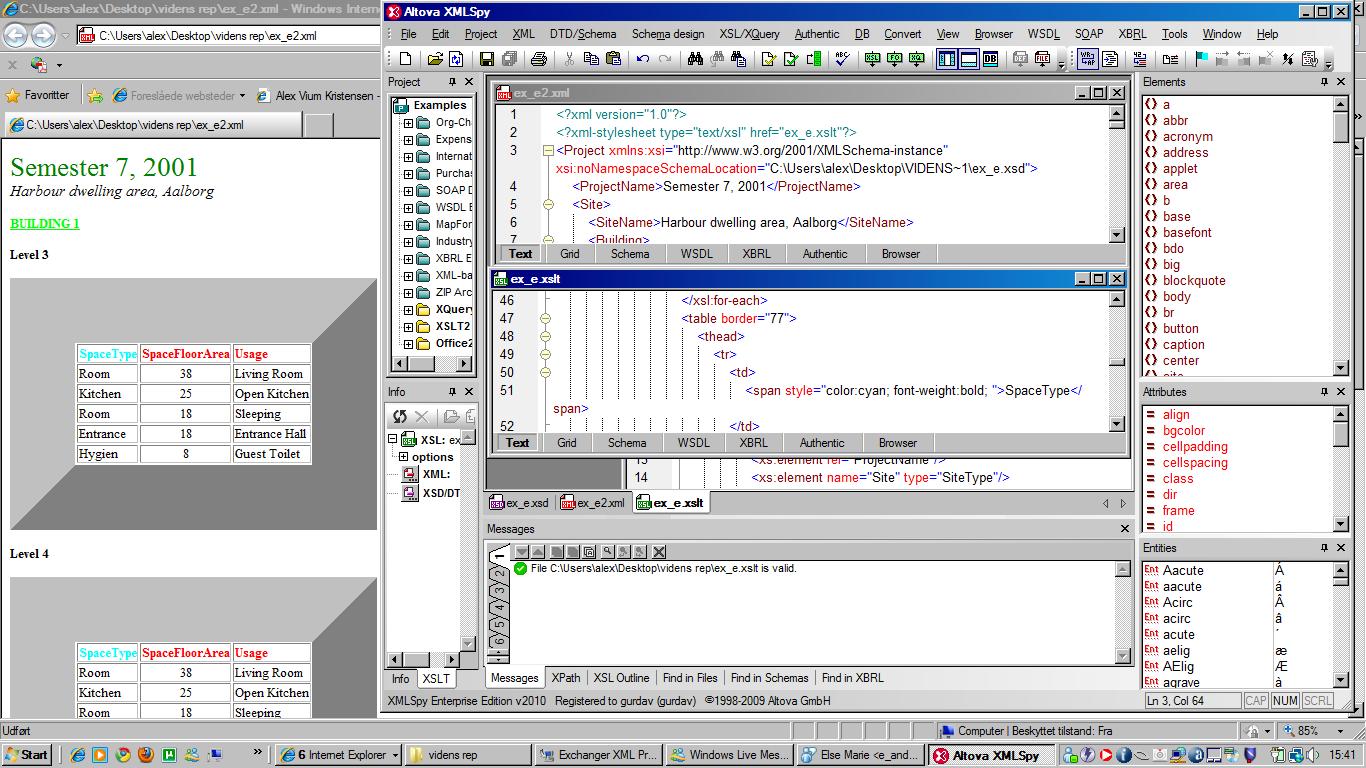
Task: Collapse the Project element on line 3
Action: coord(547,151)
